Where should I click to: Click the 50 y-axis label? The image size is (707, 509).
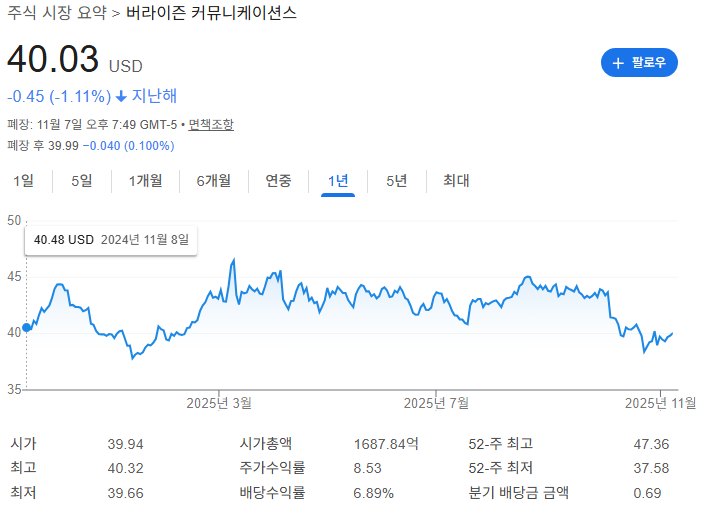14,221
